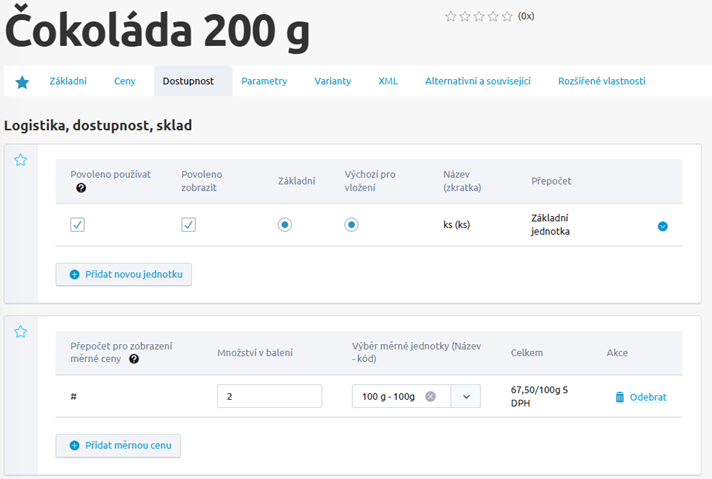712x479 pixels.
Task: Click Přidat novou jednotku button
Action: (x=124, y=274)
